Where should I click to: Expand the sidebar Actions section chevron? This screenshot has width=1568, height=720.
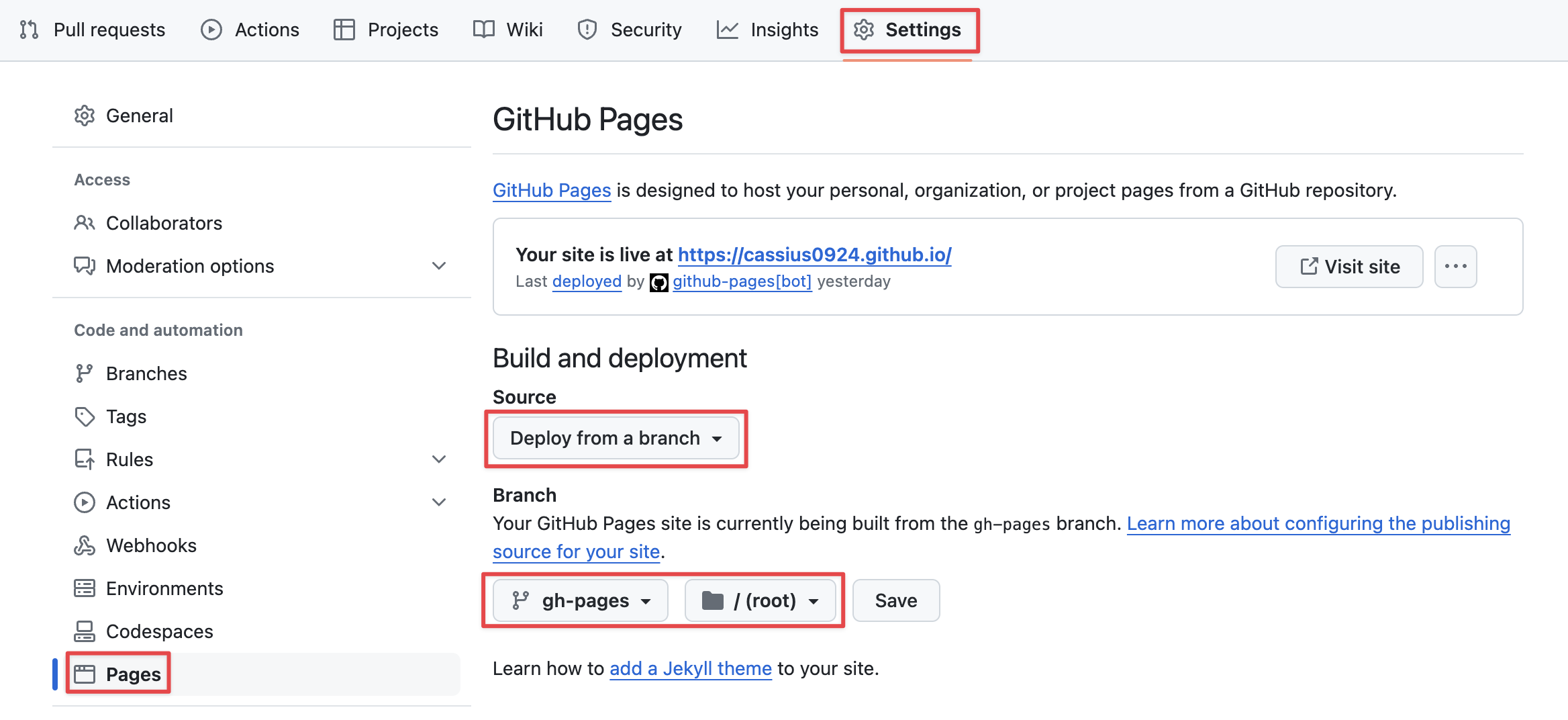pyautogui.click(x=439, y=502)
